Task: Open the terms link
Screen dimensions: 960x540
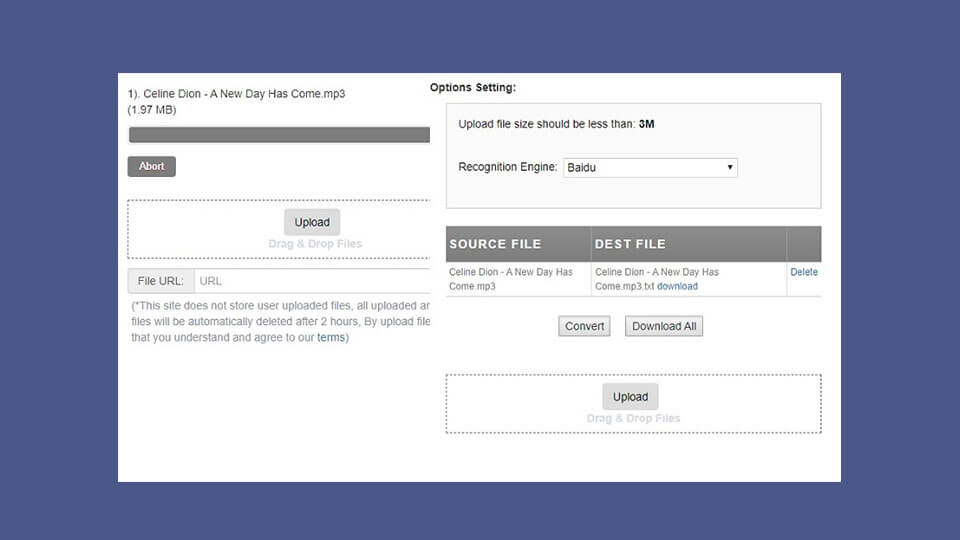Action: pyautogui.click(x=331, y=337)
